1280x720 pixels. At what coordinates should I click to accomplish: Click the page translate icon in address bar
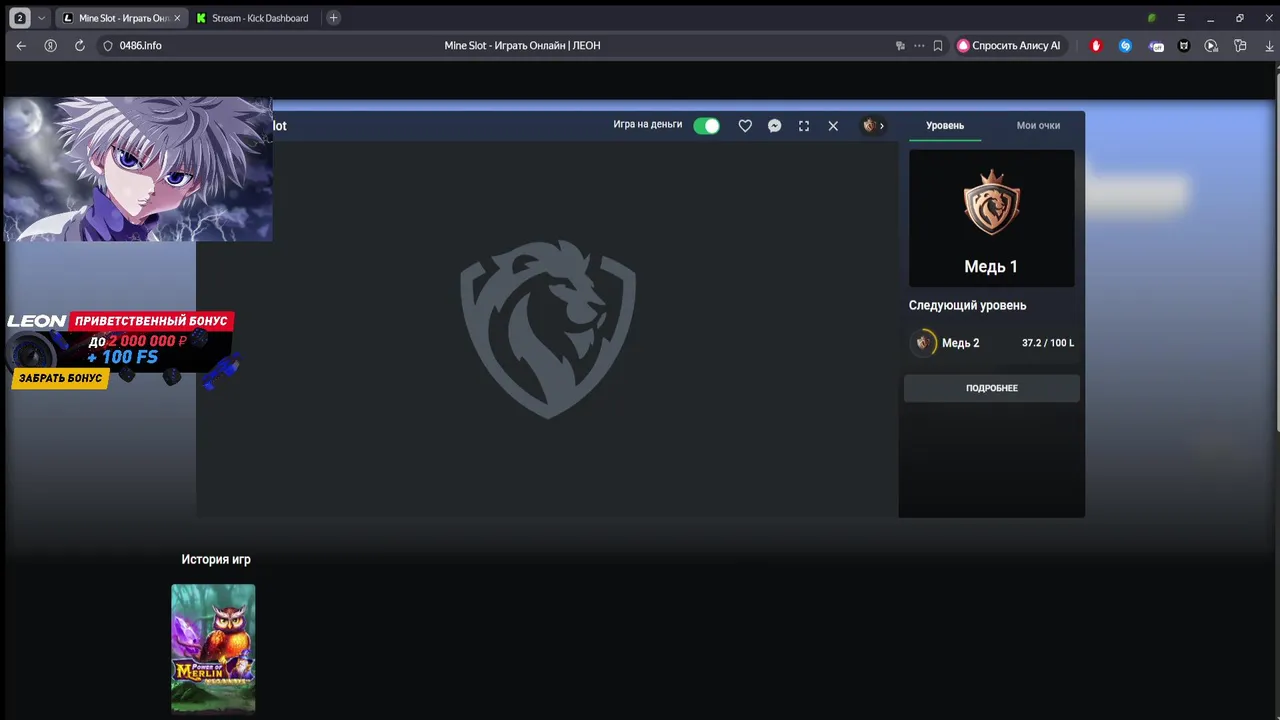tap(900, 46)
